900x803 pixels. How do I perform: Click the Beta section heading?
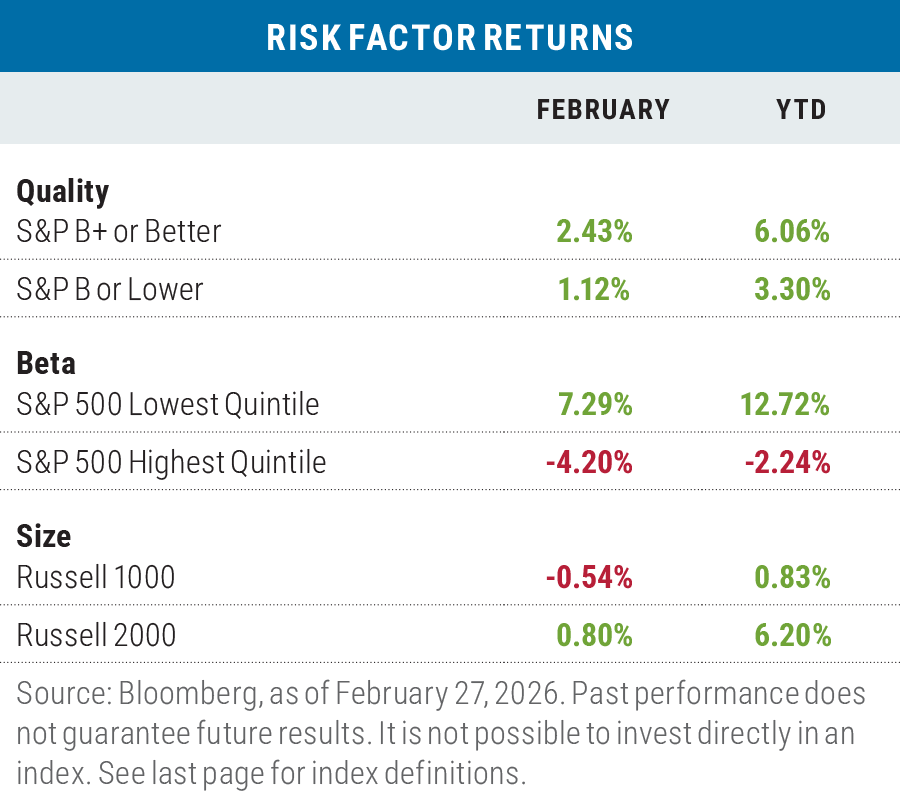tap(46, 362)
